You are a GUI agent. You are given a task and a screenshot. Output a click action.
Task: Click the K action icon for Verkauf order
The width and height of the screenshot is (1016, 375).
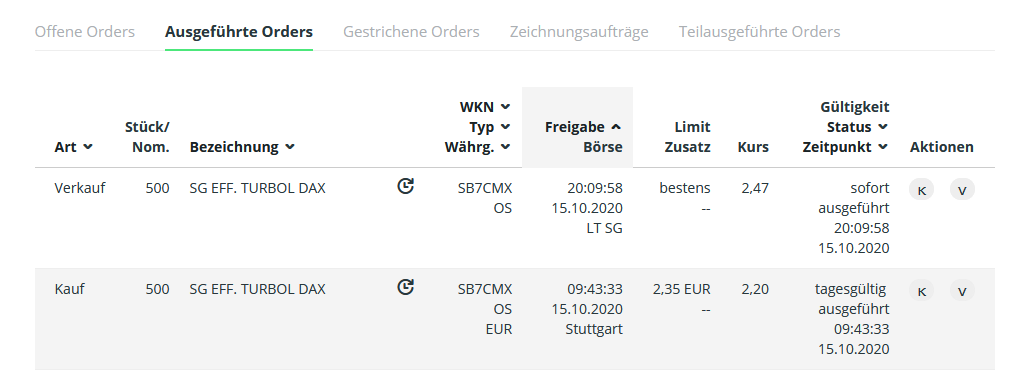click(x=921, y=190)
